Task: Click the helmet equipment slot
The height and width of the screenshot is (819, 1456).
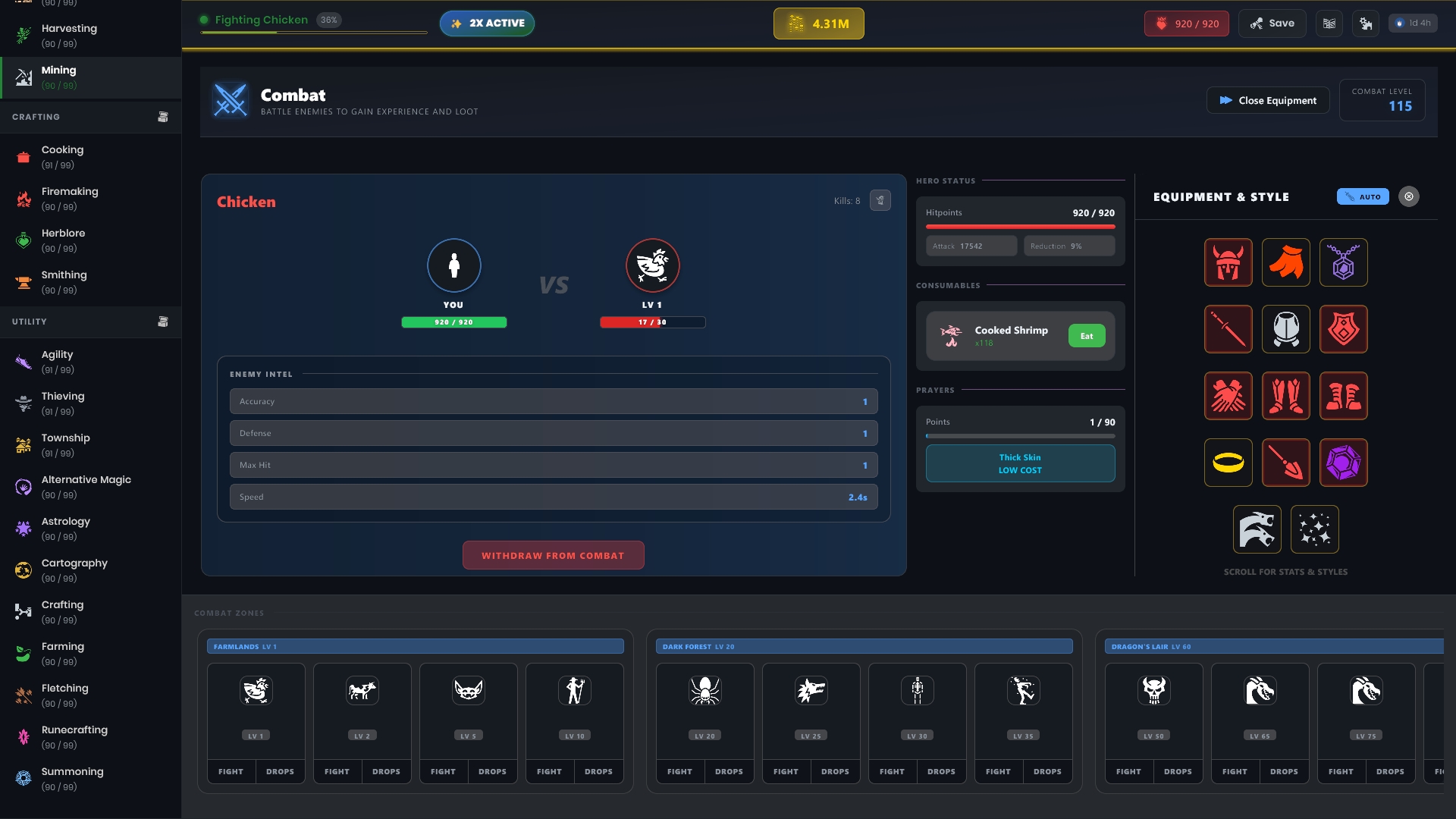Action: pos(1228,262)
